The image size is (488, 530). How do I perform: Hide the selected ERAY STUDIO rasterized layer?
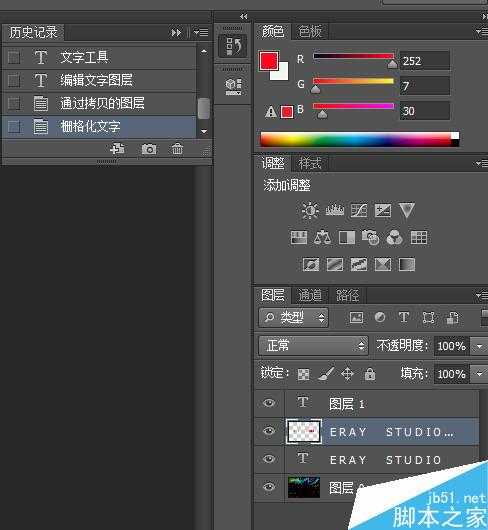click(269, 431)
